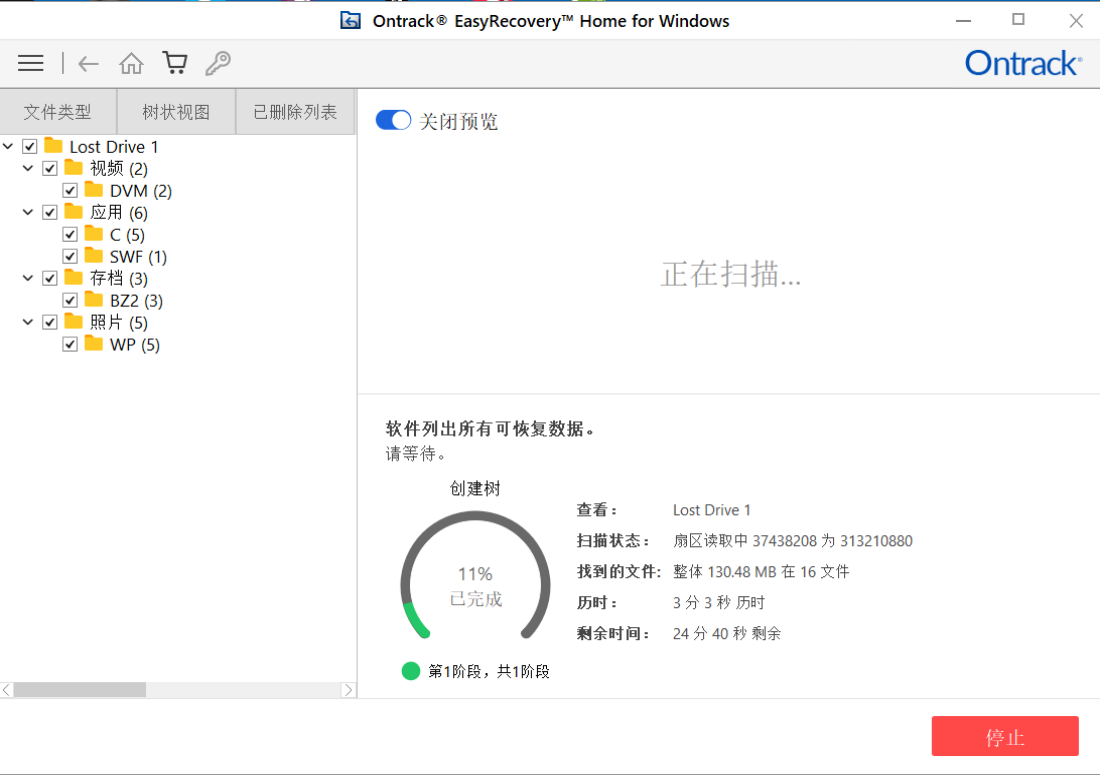Click the WP folder icon
Viewport: 1100px width, 775px height.
(93, 344)
